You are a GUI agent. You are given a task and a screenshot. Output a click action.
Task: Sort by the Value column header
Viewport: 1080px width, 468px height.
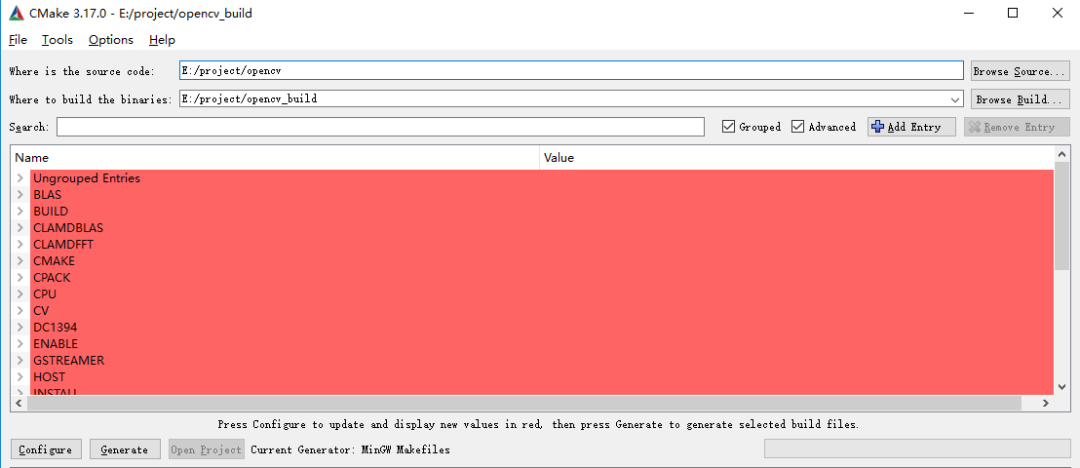[x=796, y=158]
